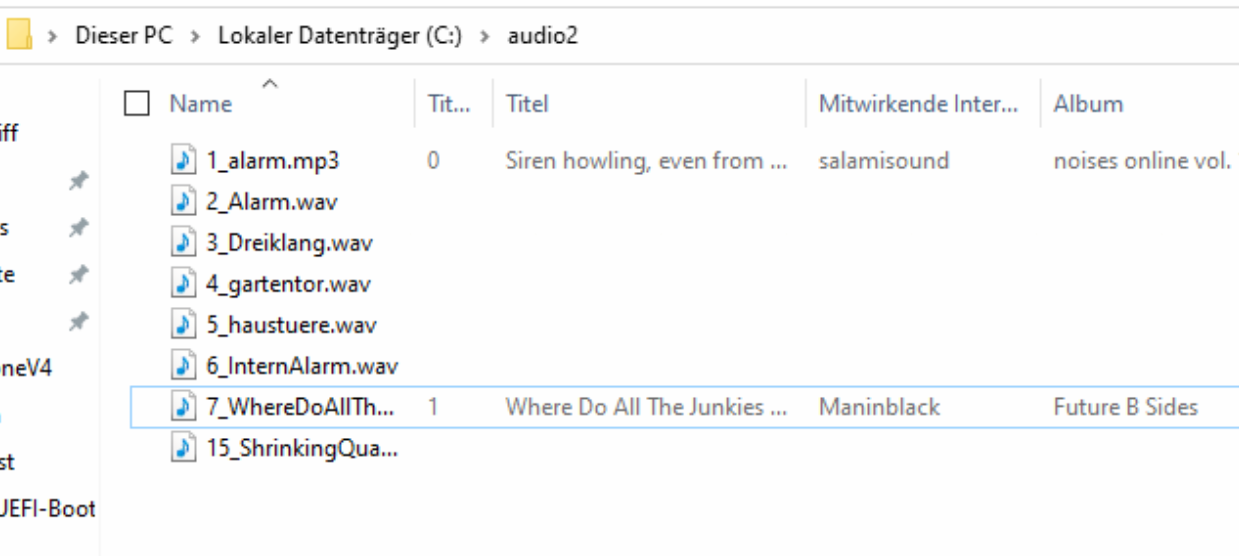Select the UEFI-Boot item in navigation pane
1239x556 pixels.
point(48,509)
